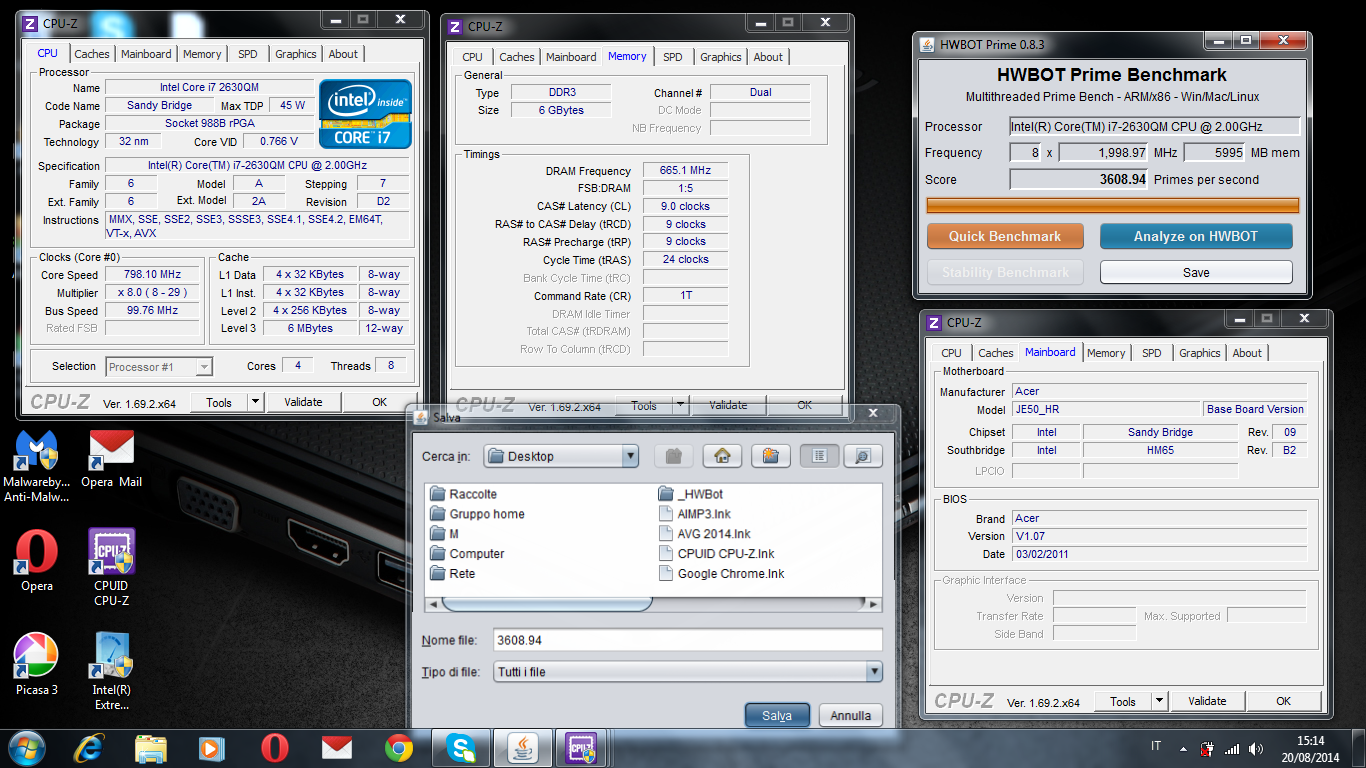Open the Malwarebytes Anti-Malware desktop shortcut
1366x768 pixels.
(37, 466)
